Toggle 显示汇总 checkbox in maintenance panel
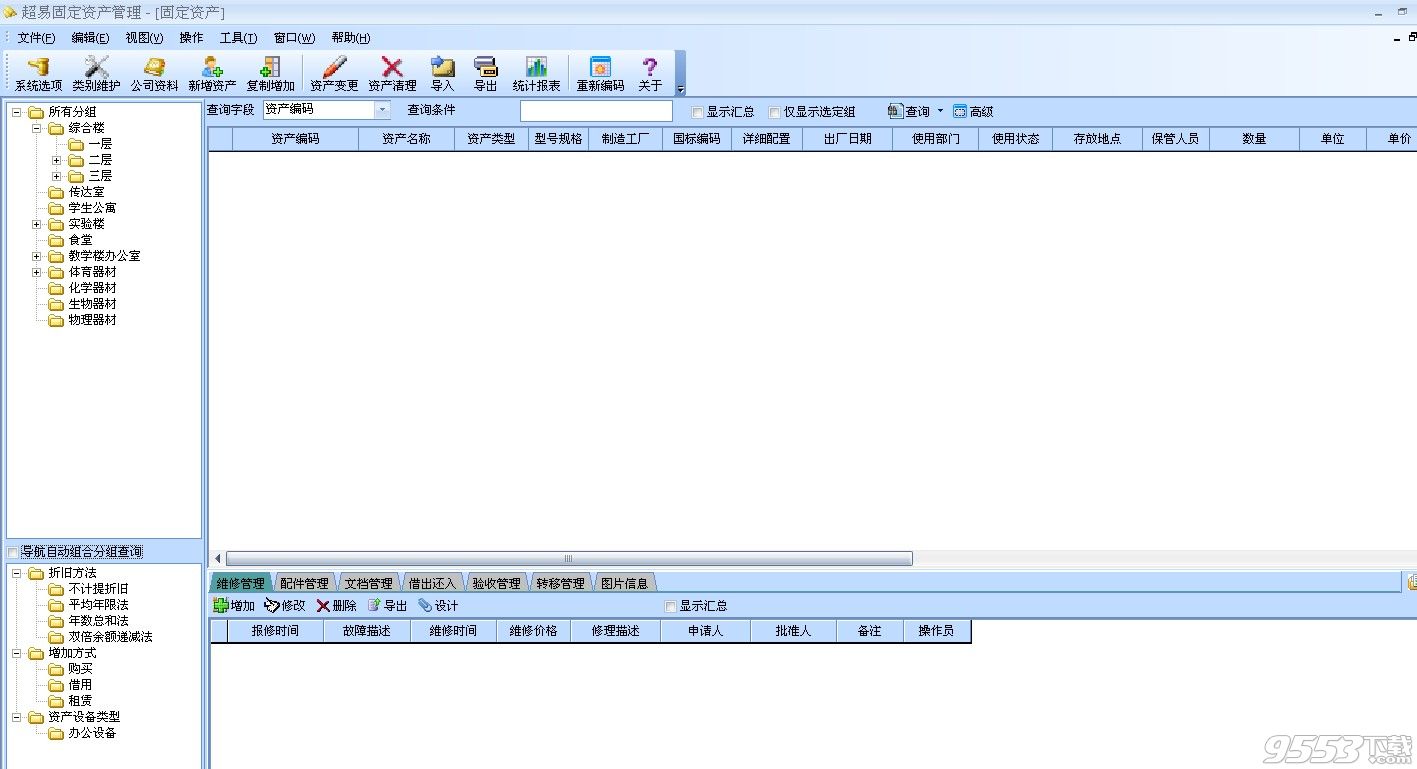1417x769 pixels. 671,606
